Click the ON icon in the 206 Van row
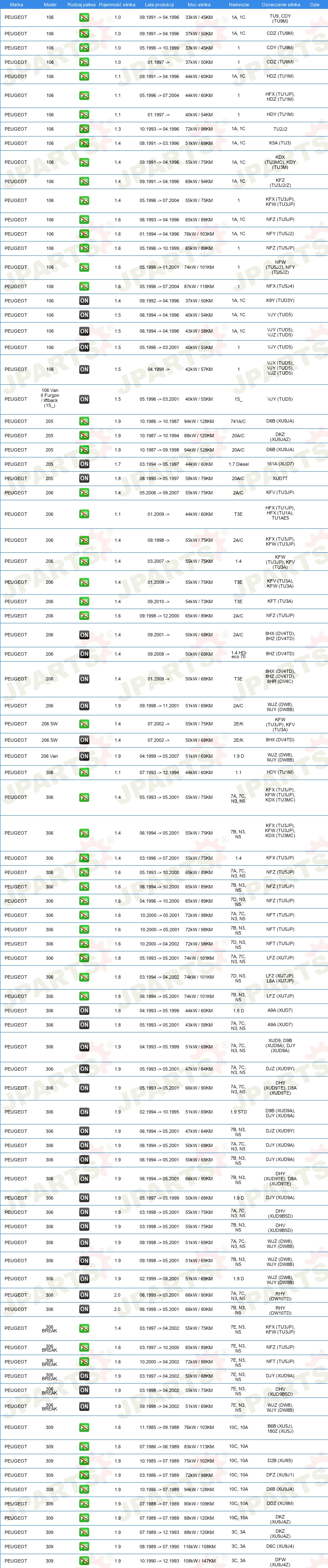 [84, 756]
